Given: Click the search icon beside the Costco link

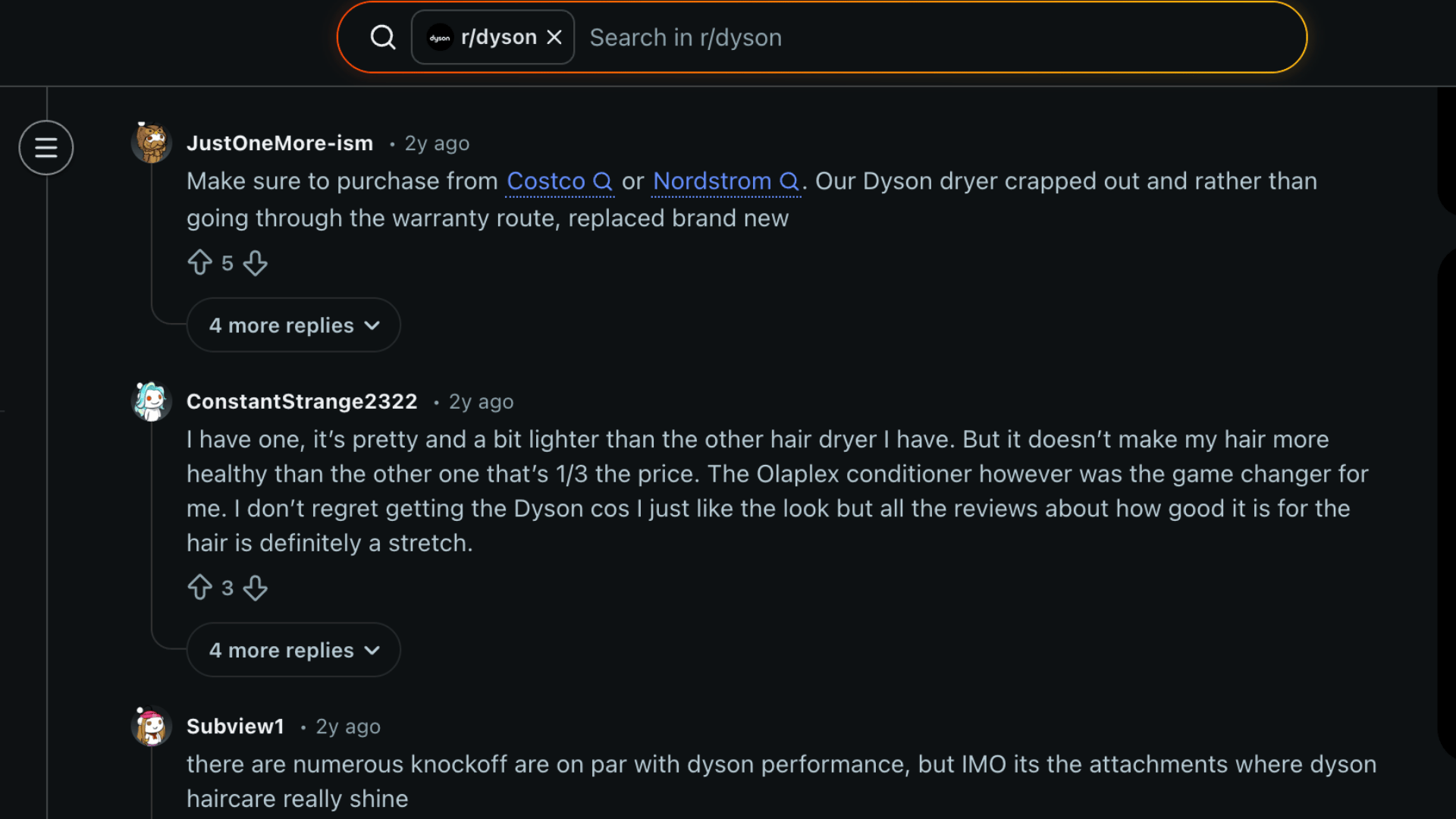Looking at the screenshot, I should 603,181.
